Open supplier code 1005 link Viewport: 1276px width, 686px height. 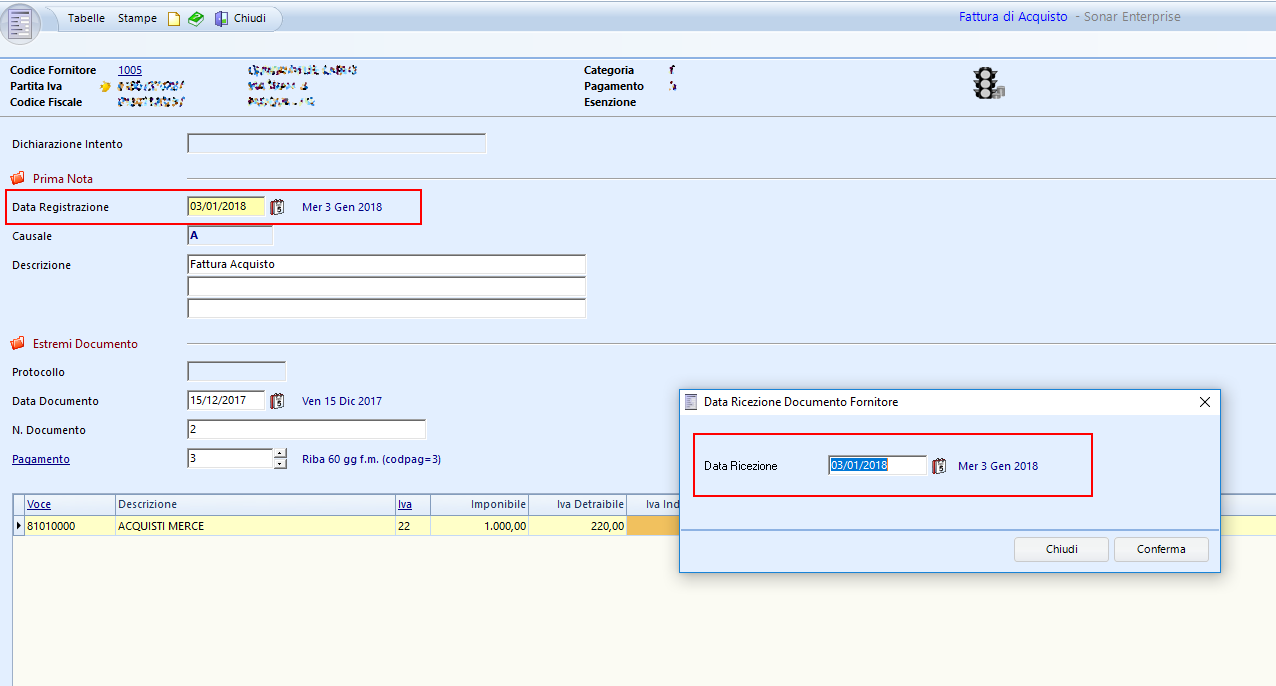[130, 70]
